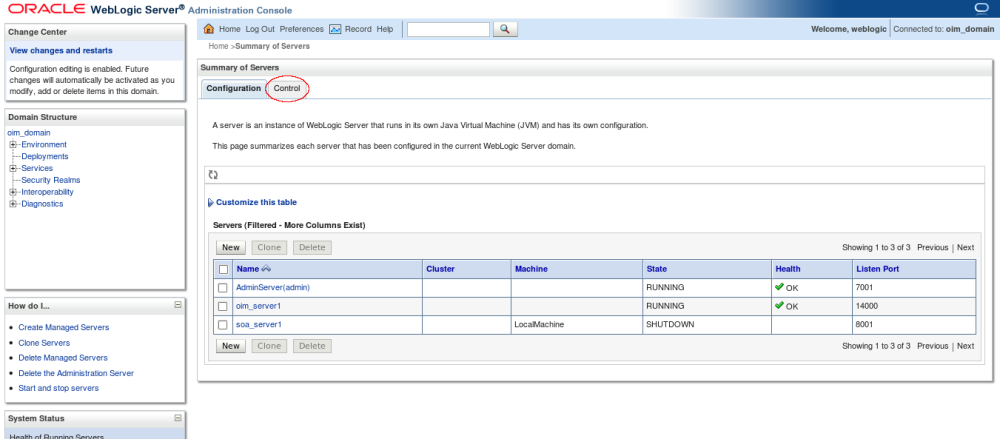Viewport: 1000px width, 439px height.
Task: Switch to the Control tab
Action: 287,89
